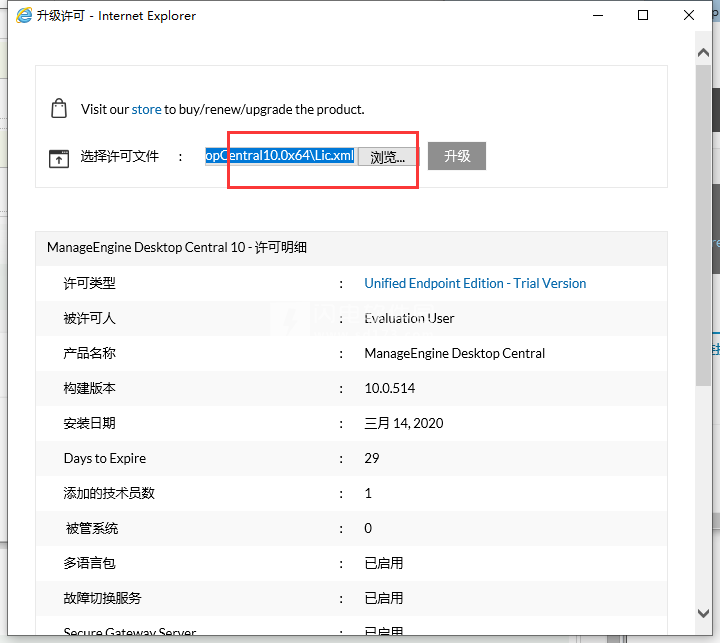
Task: Click the 浏览... browse button
Action: point(388,157)
